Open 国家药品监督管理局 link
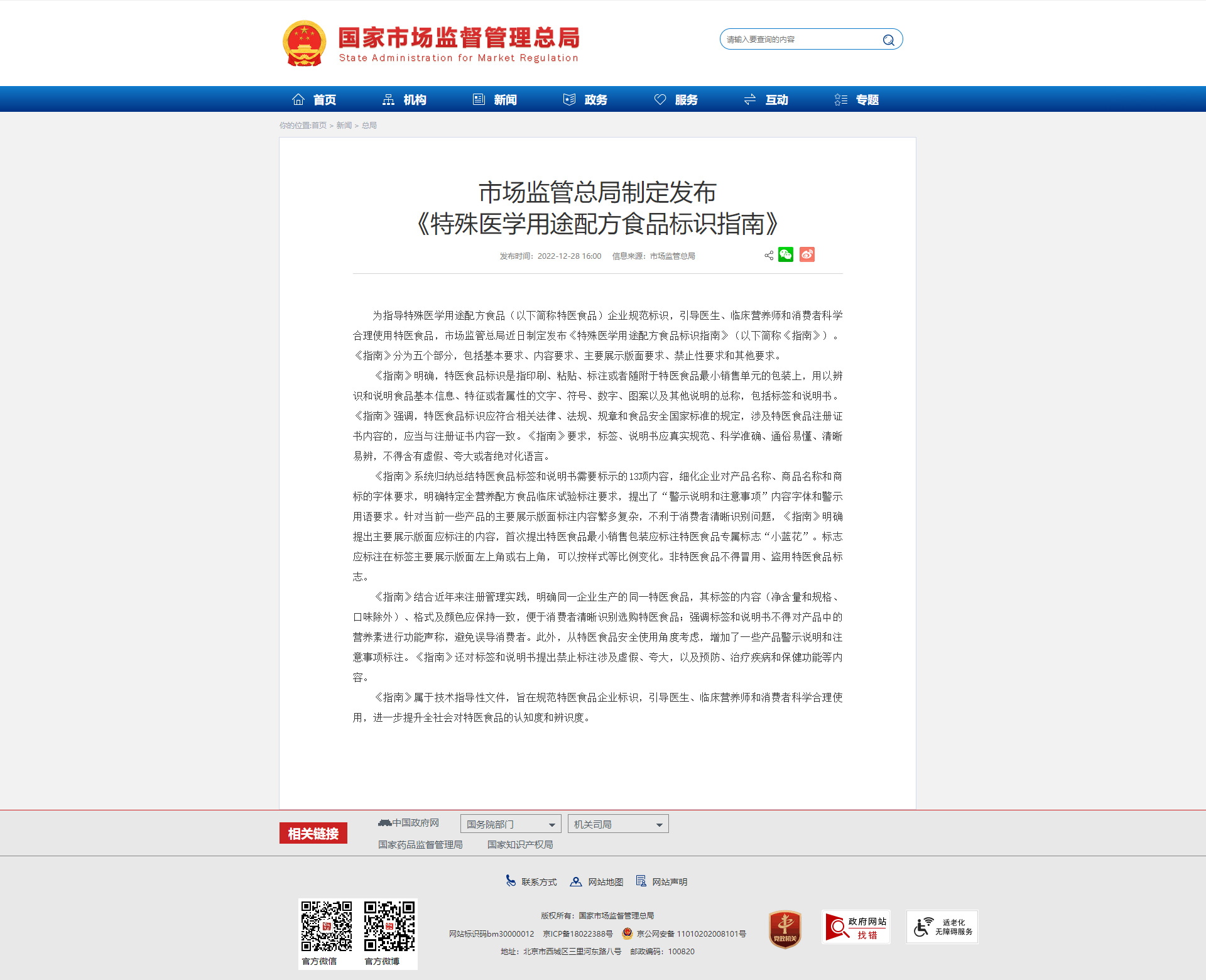The image size is (1206, 980). point(420,845)
